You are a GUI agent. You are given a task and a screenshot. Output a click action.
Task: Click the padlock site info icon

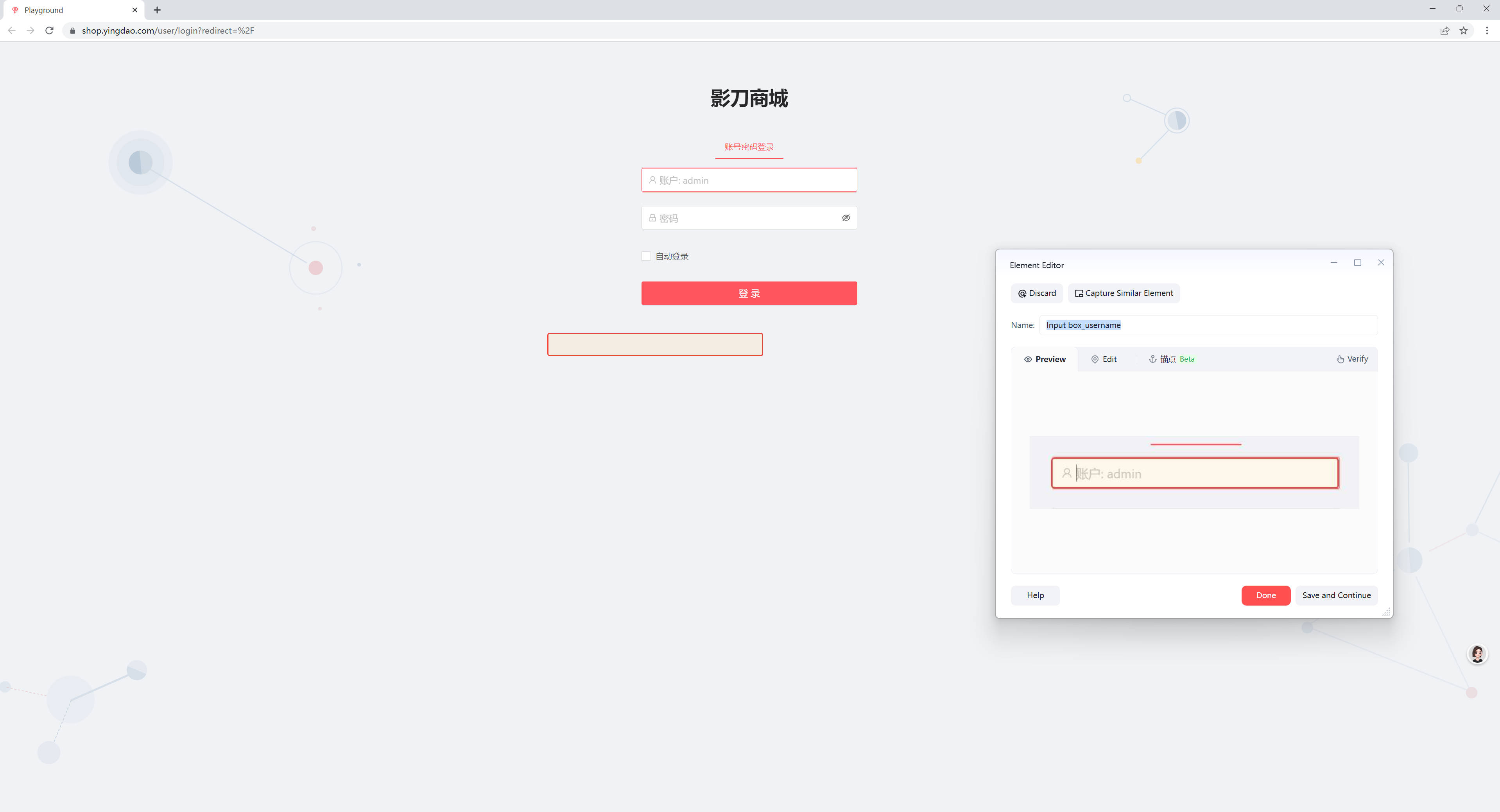pos(72,30)
